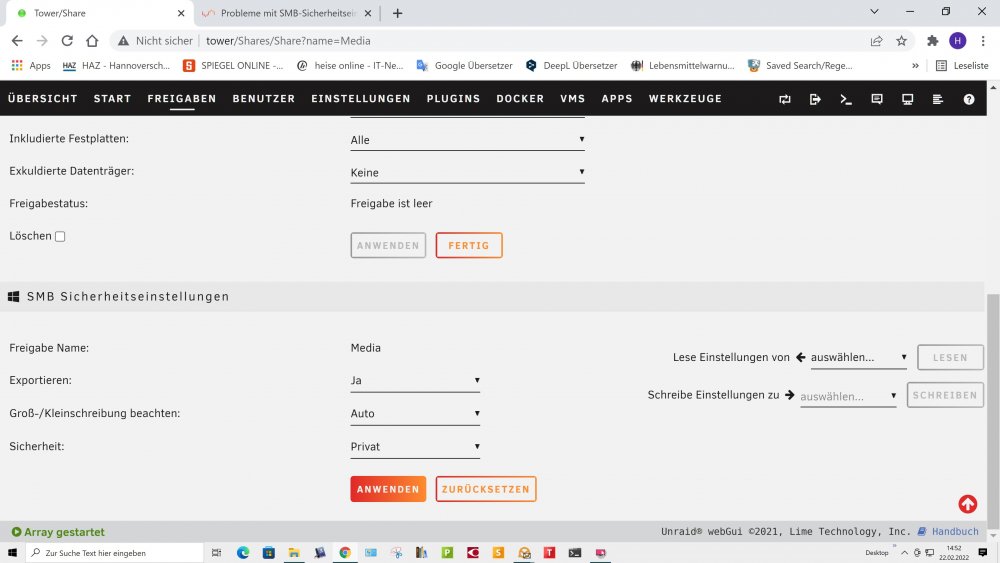Click the switch-language arrows icon in header
Viewport: 1000px width, 563px height.
785,99
